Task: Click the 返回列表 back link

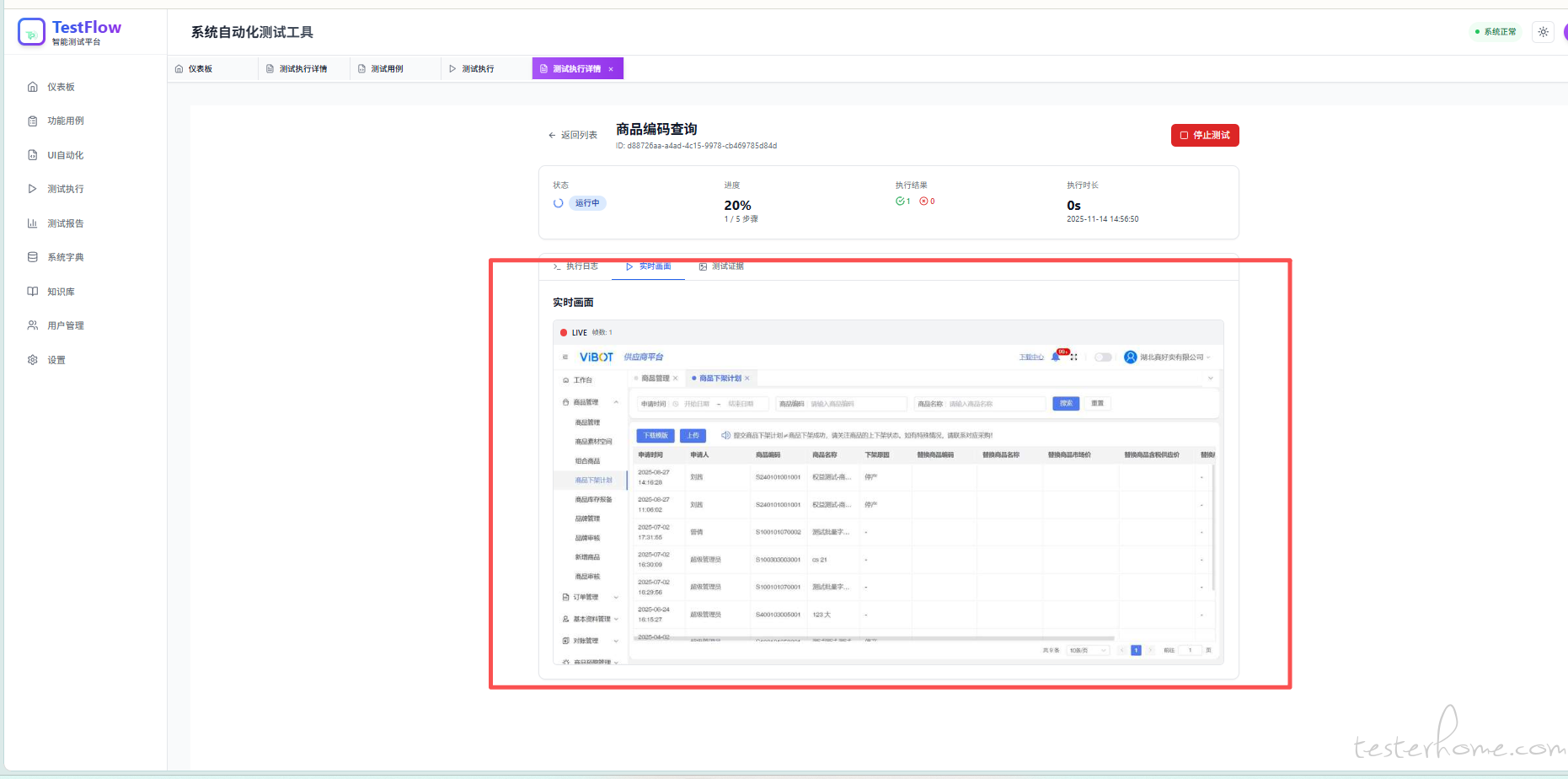Action: click(573, 135)
